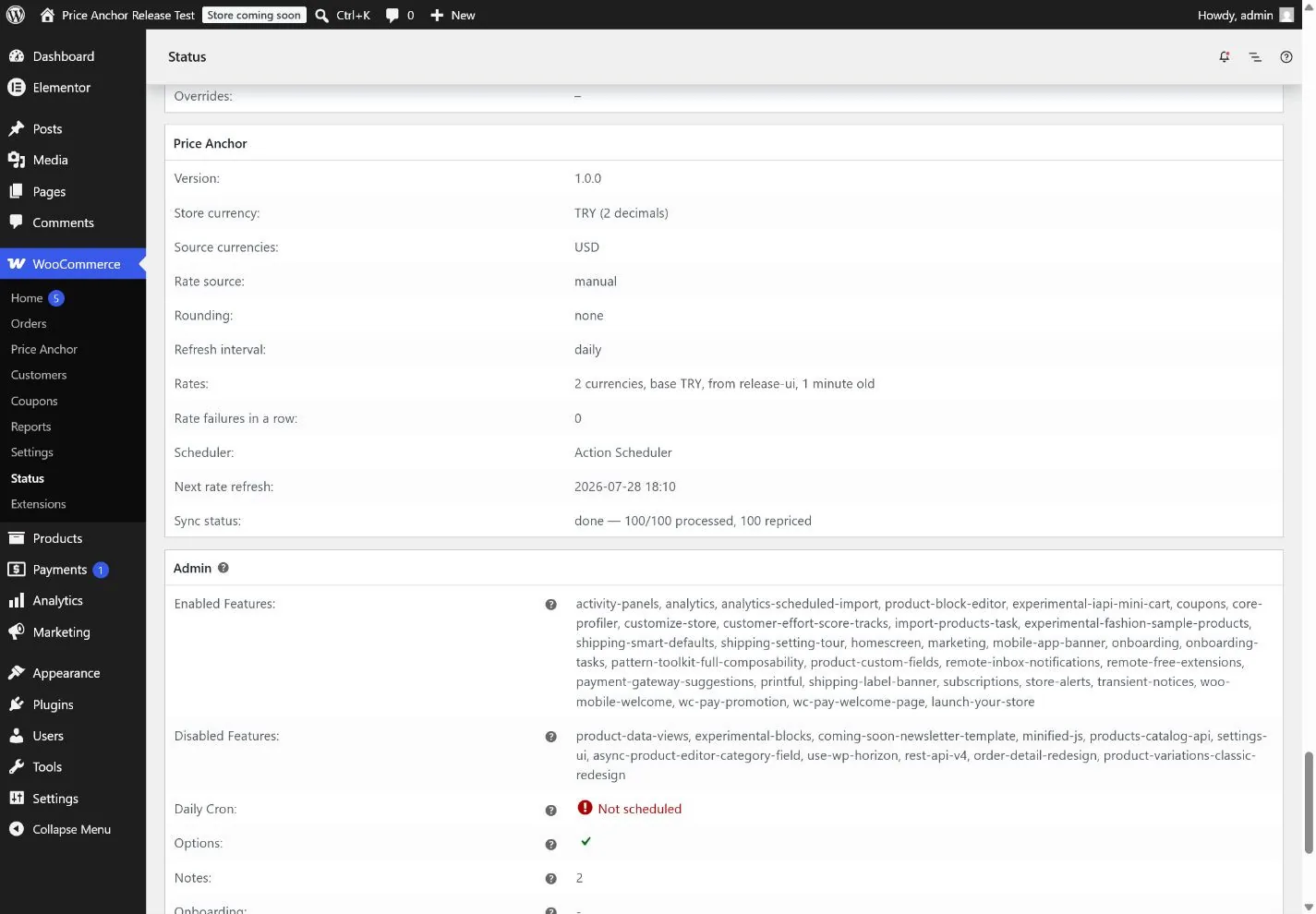Screen dimensions: 1316x914
Task: Click the Price Anchor Release Test site name
Action: tap(128, 16)
